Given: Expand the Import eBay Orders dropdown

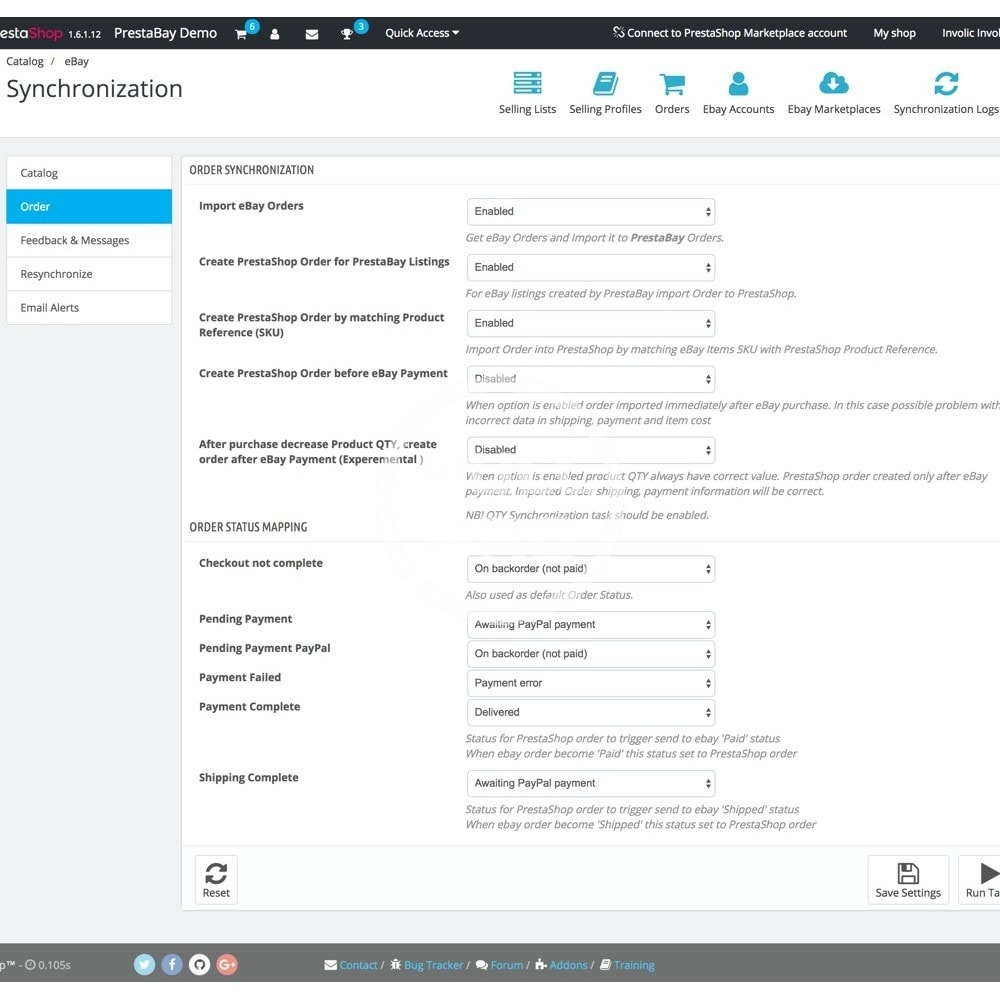Looking at the screenshot, I should pyautogui.click(x=591, y=212).
